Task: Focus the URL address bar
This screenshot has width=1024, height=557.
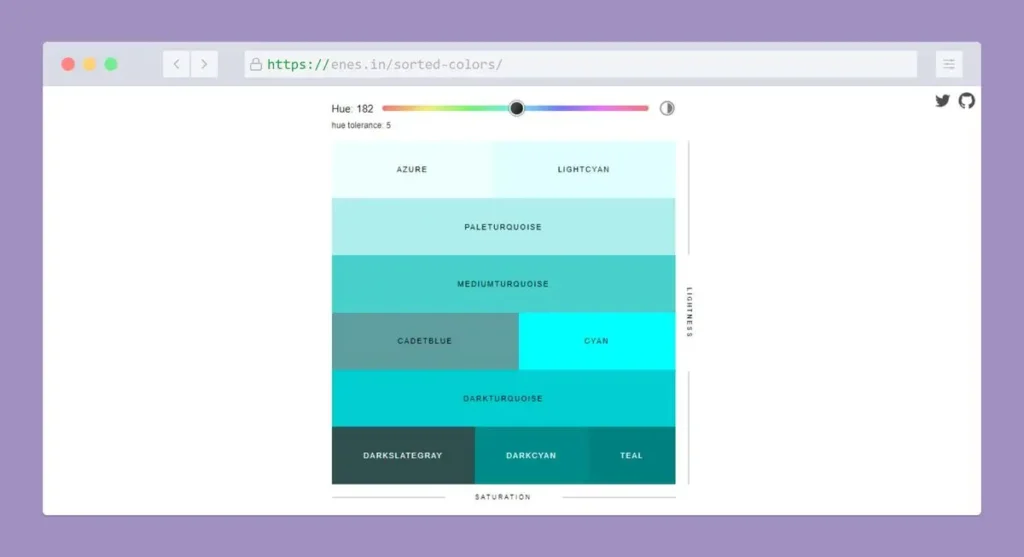Action: coord(580,64)
